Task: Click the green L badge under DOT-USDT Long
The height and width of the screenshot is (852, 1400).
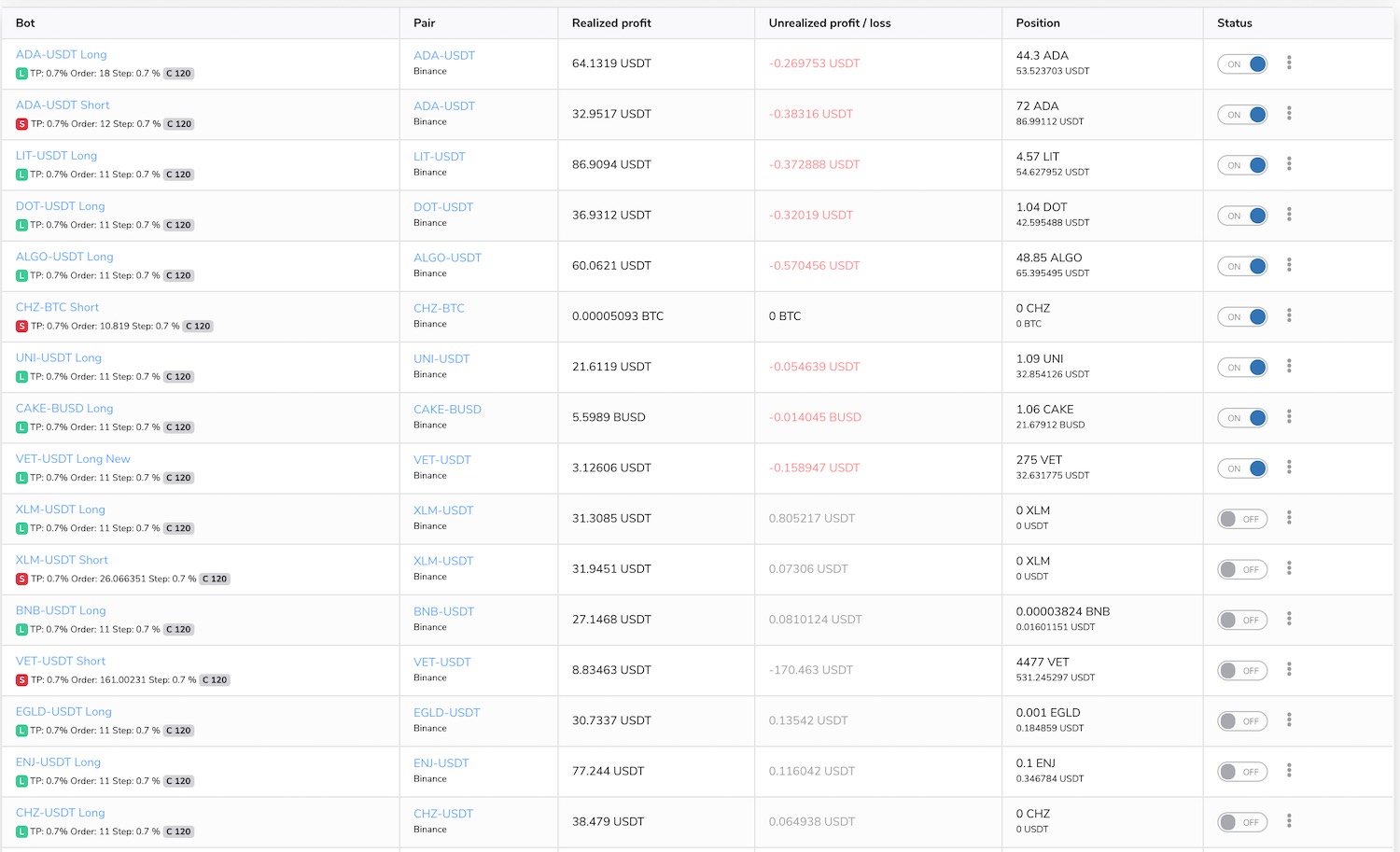Action: pyautogui.click(x=21, y=225)
